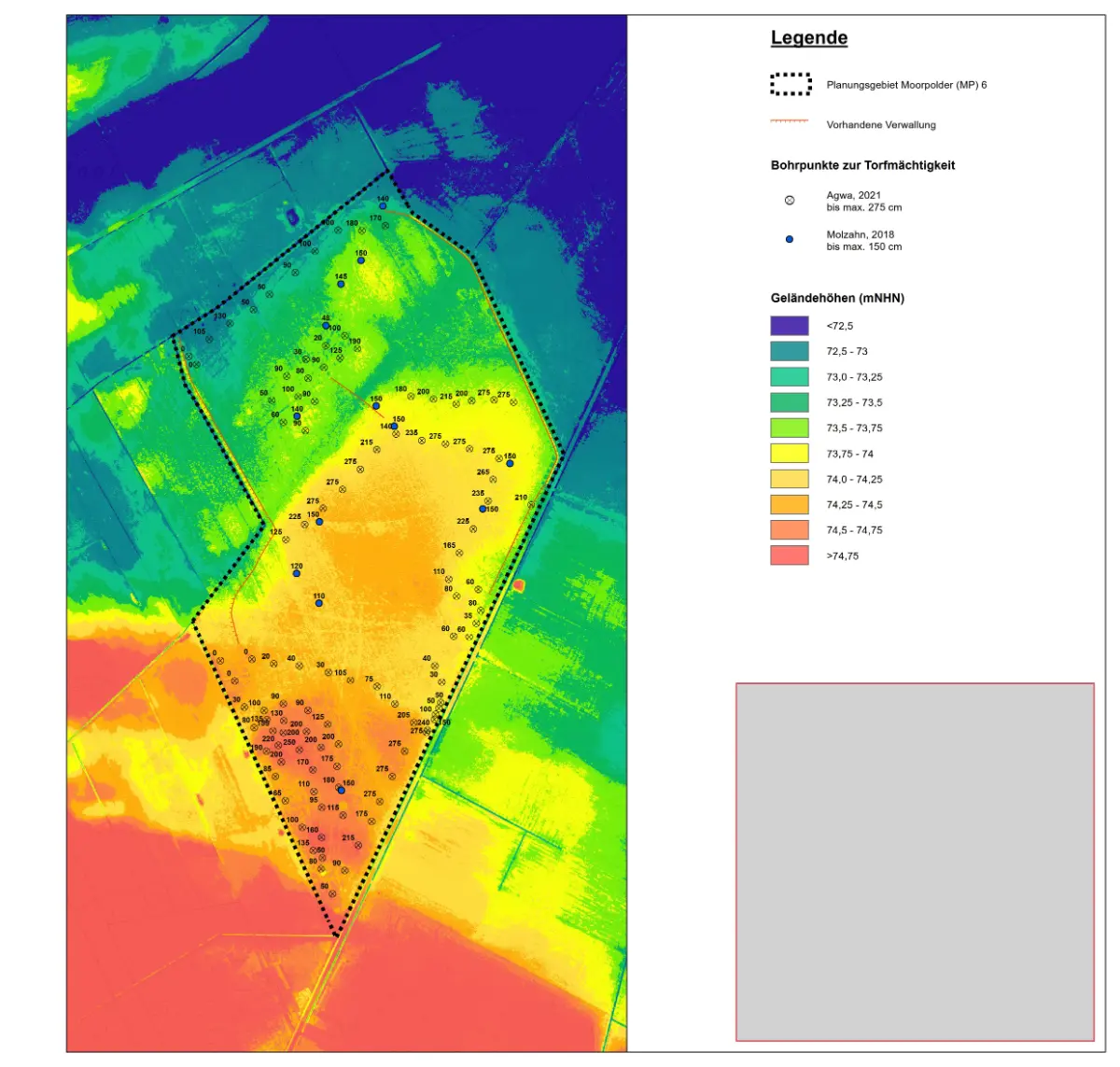Click the Vorhandene Verwallung legend text
Screen dimensions: 1120x1067
click(881, 125)
